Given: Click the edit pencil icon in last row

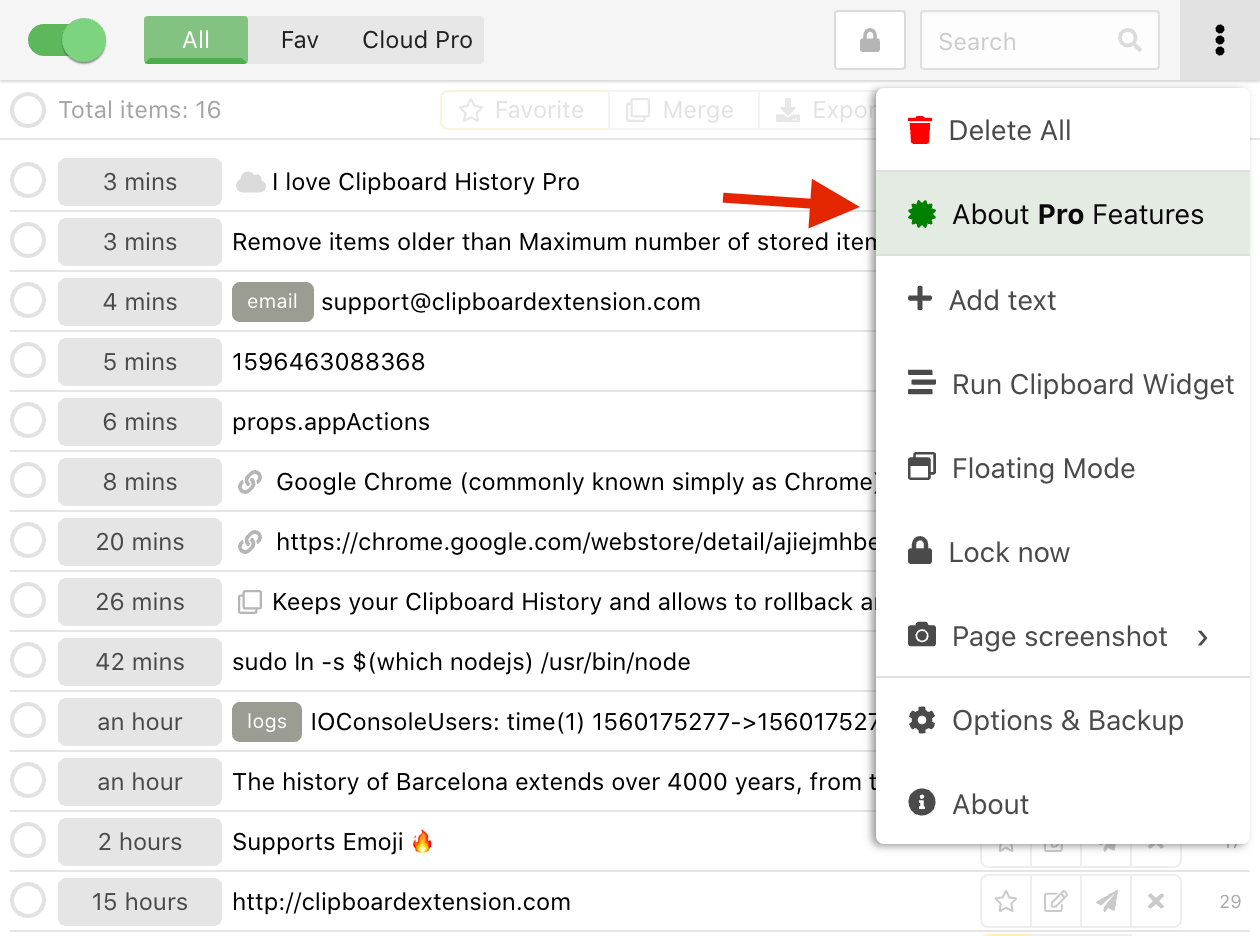Looking at the screenshot, I should pos(1055,902).
